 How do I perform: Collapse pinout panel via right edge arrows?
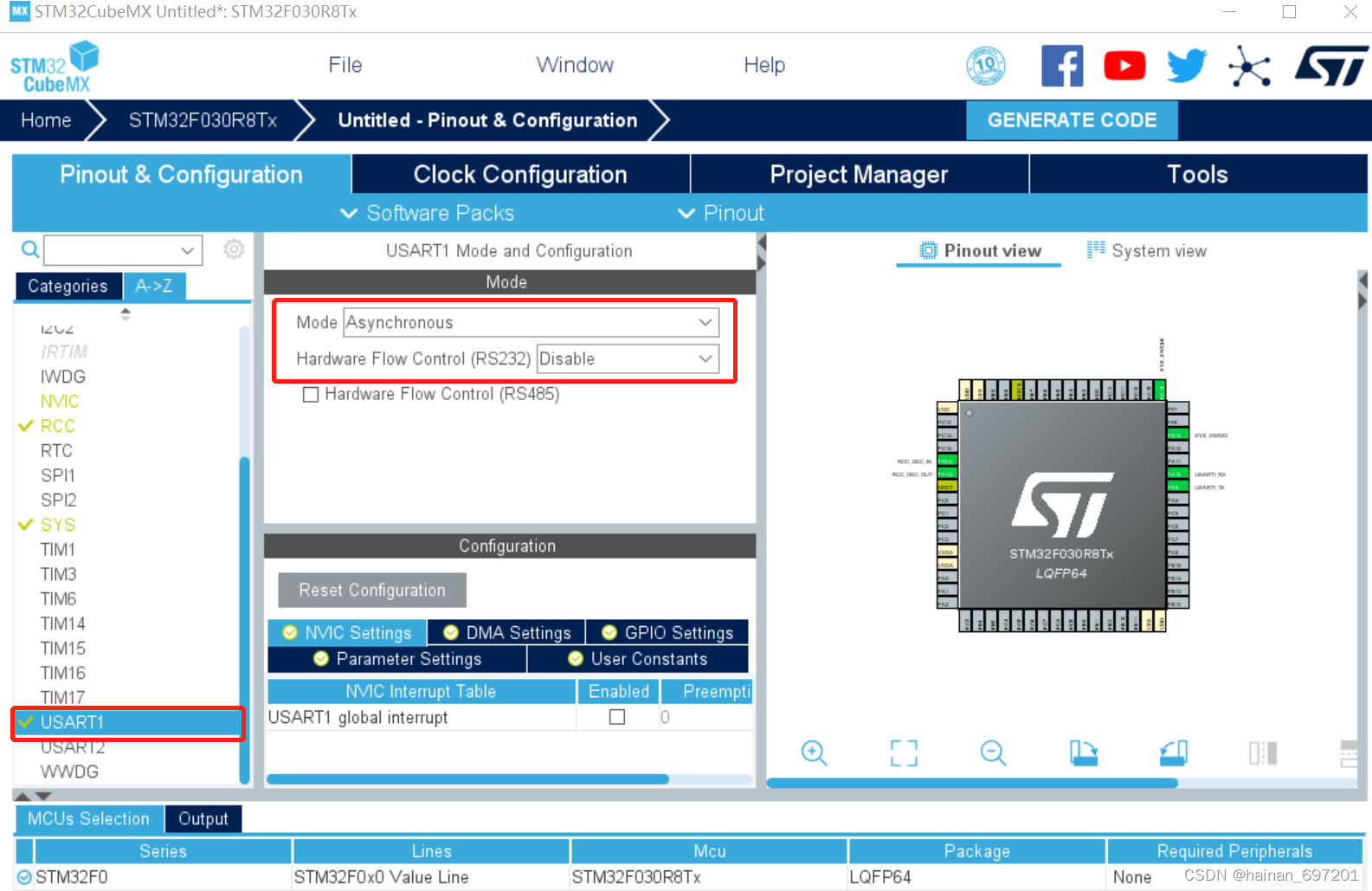tap(1363, 290)
